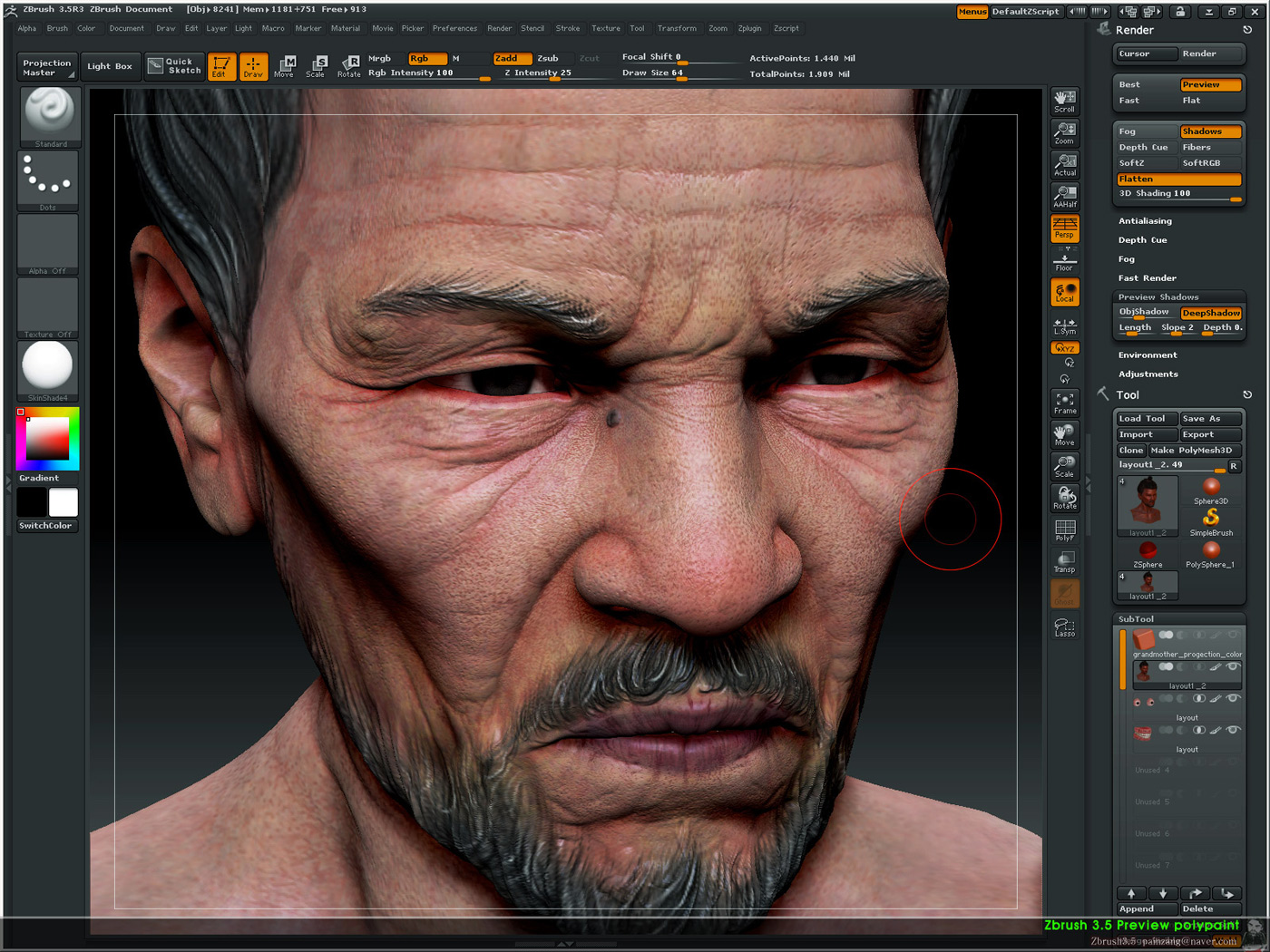The width and height of the screenshot is (1270, 952).
Task: Select the Lasso selection icon
Action: 1064,626
